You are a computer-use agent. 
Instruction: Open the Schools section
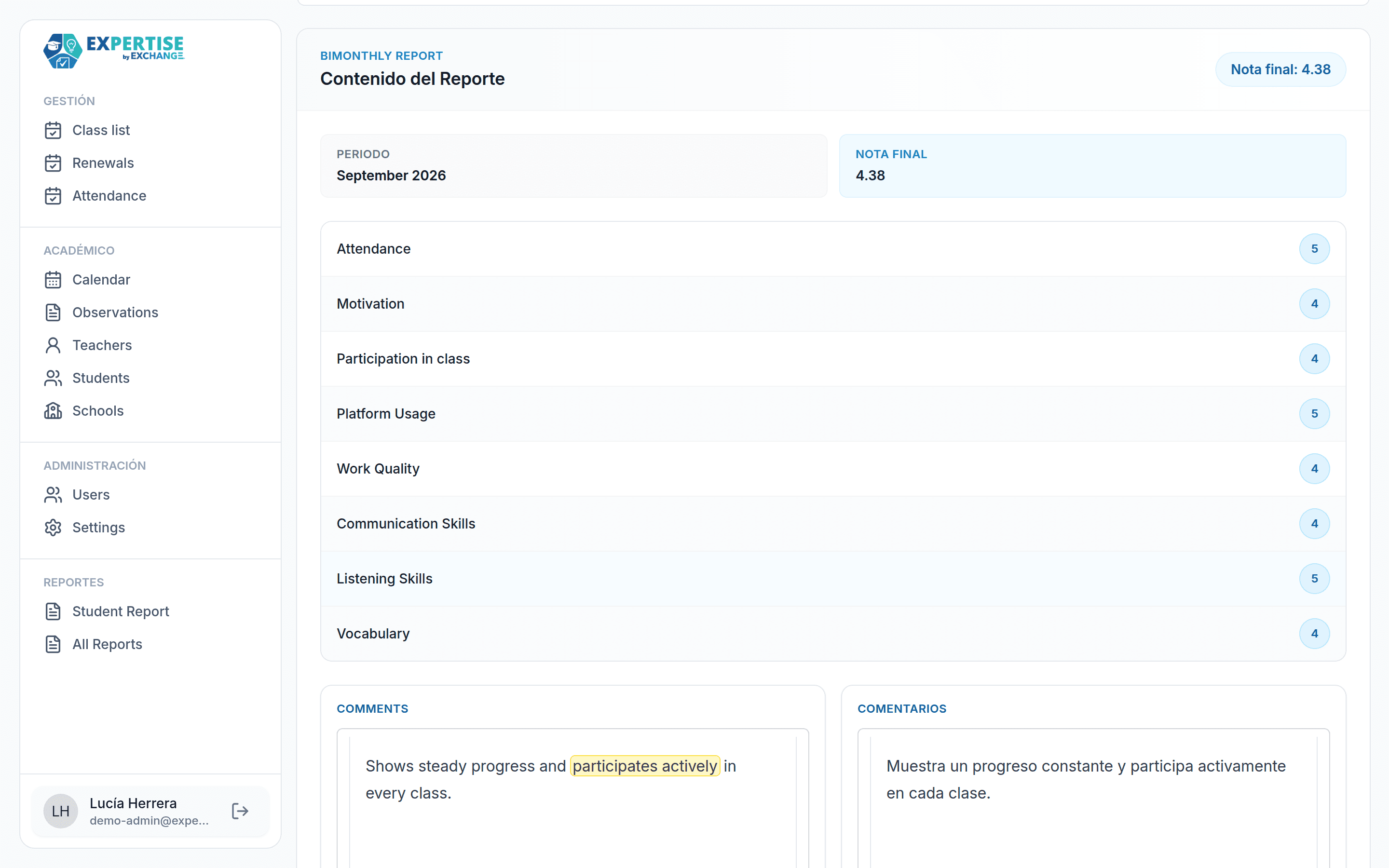pos(98,410)
